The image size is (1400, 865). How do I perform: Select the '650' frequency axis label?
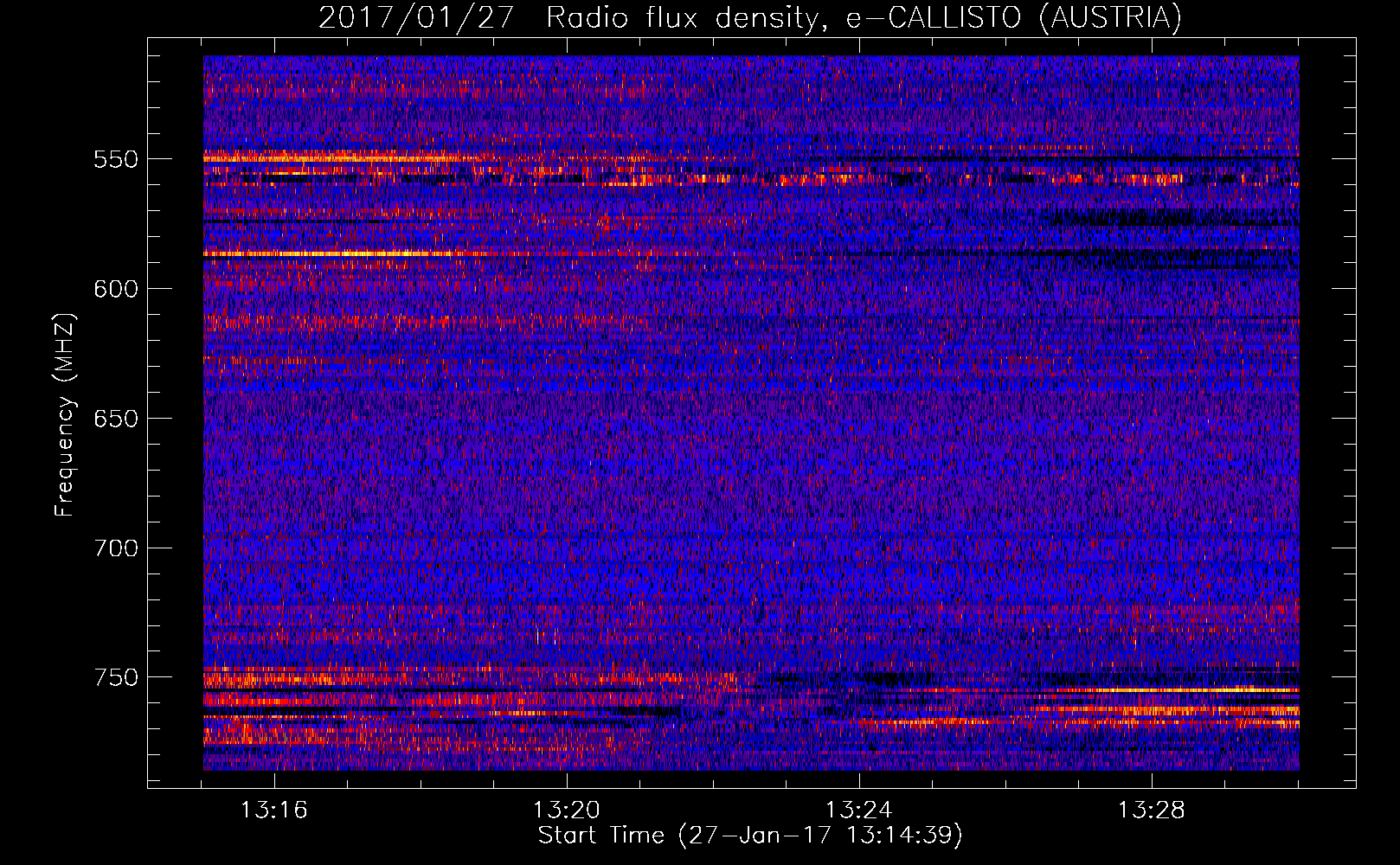coord(116,419)
